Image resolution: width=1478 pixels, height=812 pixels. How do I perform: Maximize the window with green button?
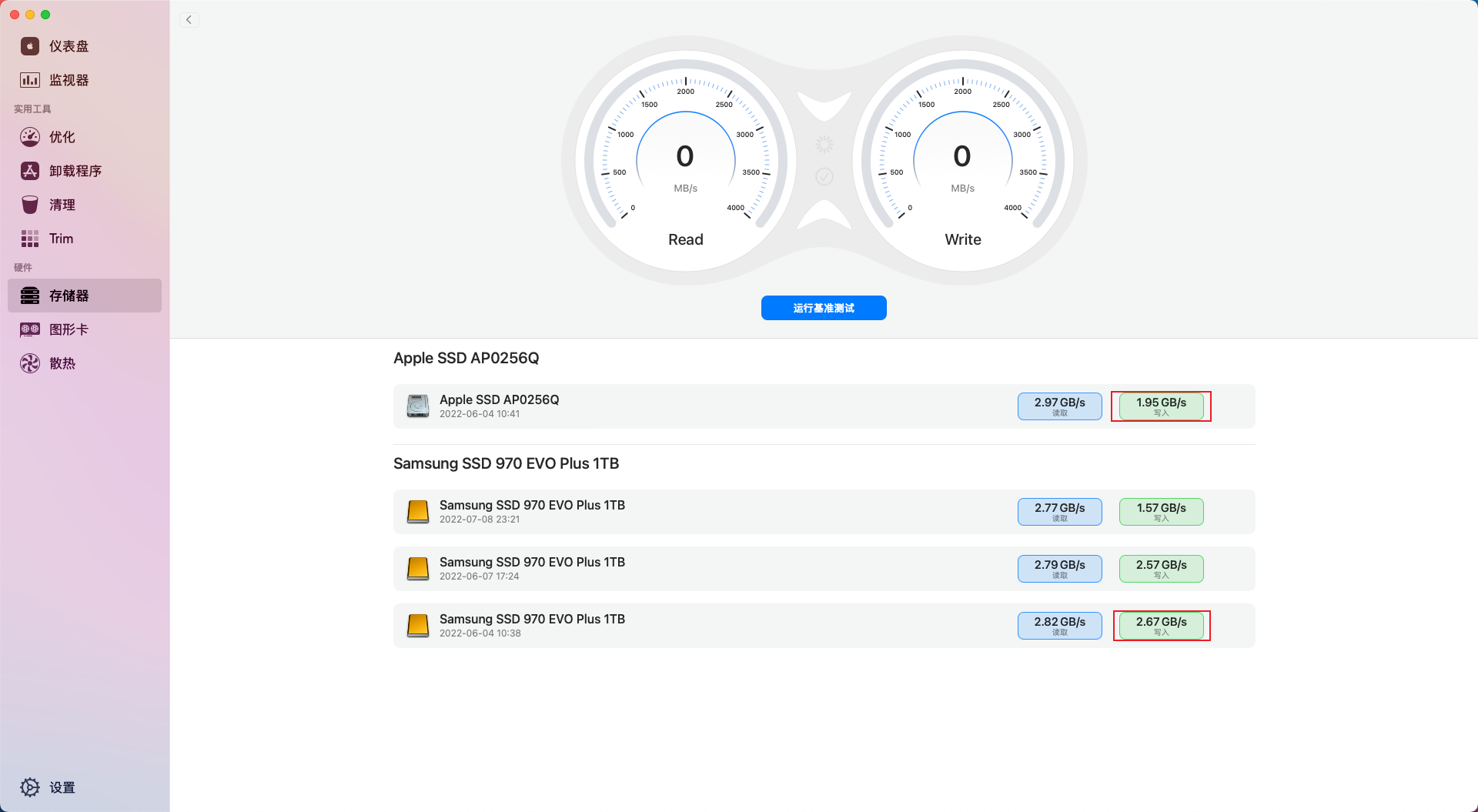45,15
